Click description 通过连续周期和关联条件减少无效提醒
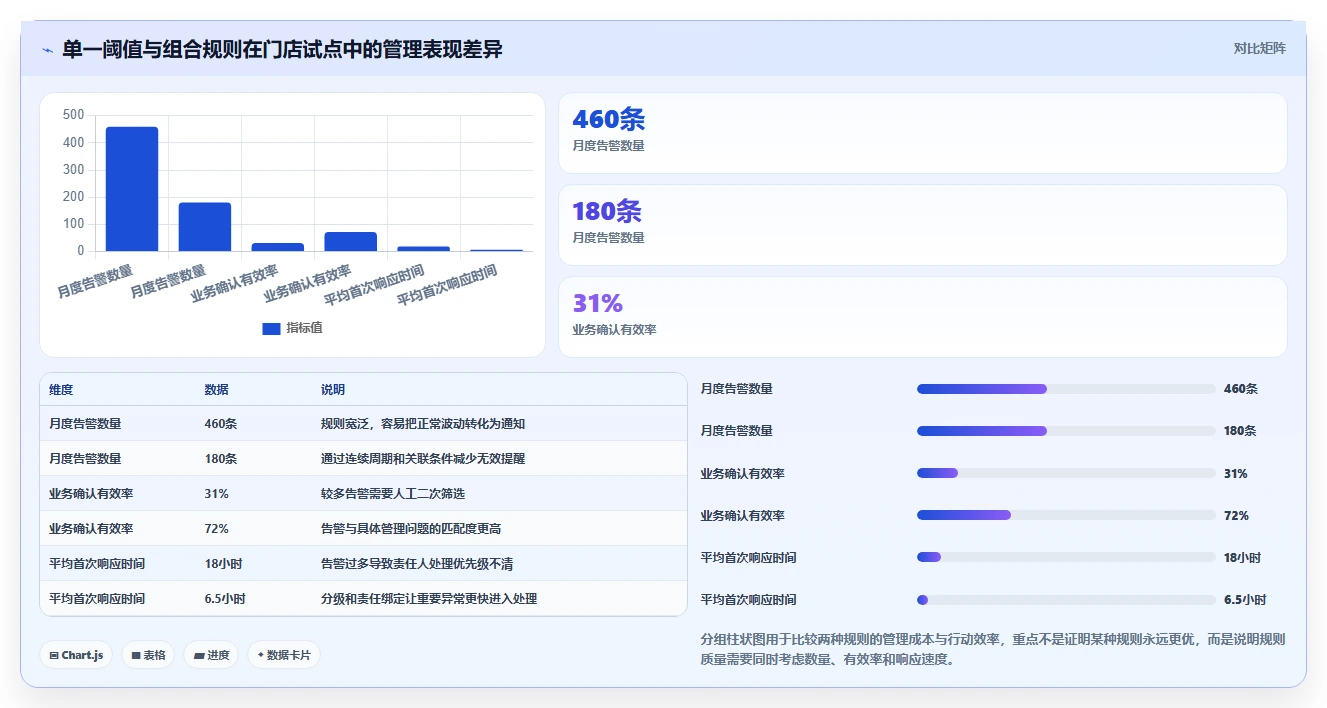The height and width of the screenshot is (708, 1327). click(x=423, y=459)
